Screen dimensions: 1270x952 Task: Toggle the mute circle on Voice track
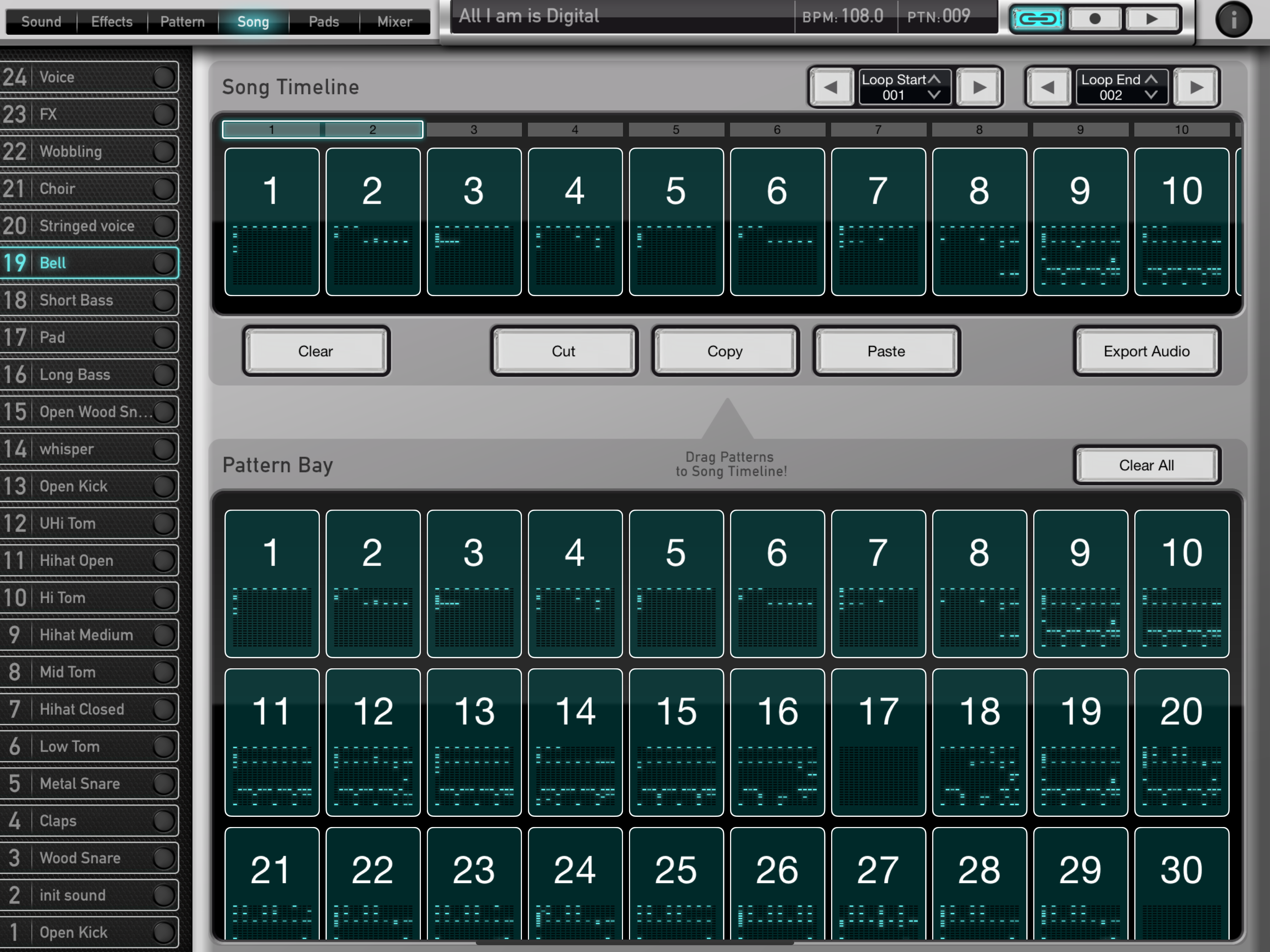click(164, 77)
